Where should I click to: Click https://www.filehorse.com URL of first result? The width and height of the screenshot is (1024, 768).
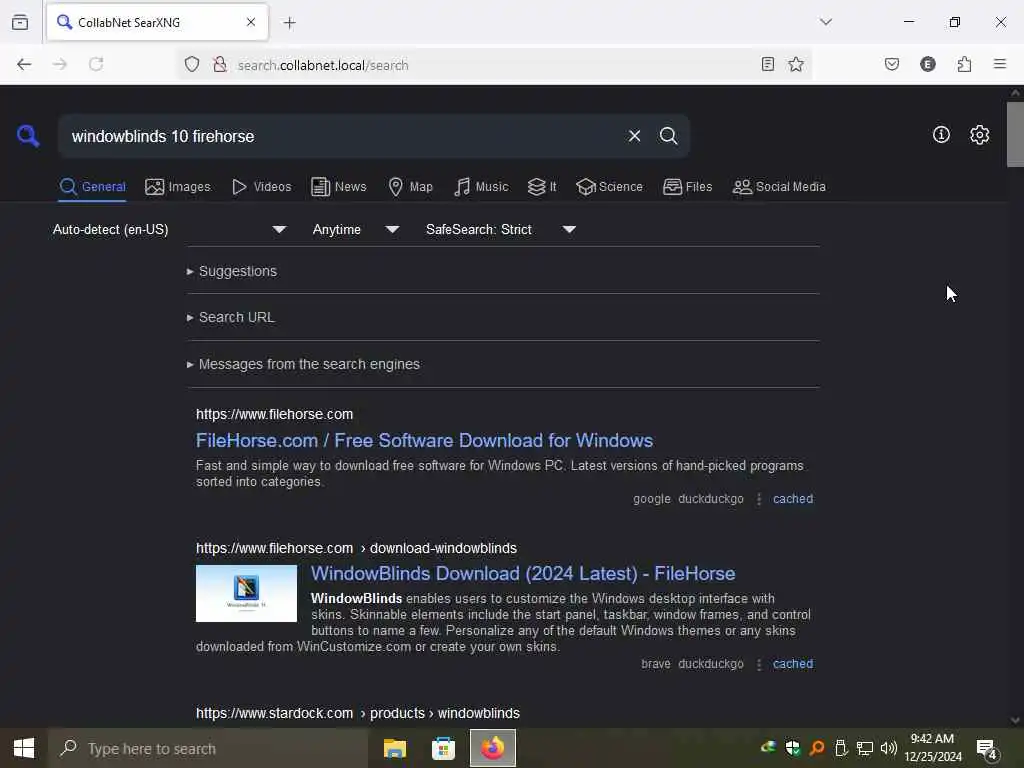coord(274,414)
